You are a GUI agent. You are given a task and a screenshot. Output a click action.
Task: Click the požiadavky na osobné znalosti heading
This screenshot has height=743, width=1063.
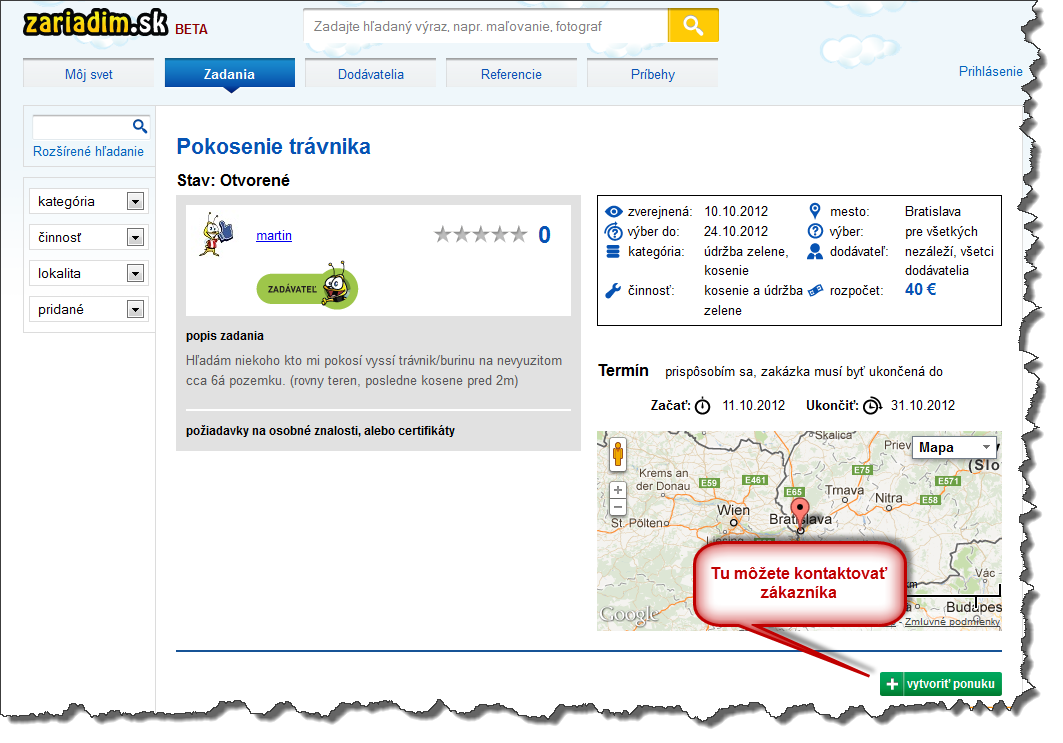[320, 430]
